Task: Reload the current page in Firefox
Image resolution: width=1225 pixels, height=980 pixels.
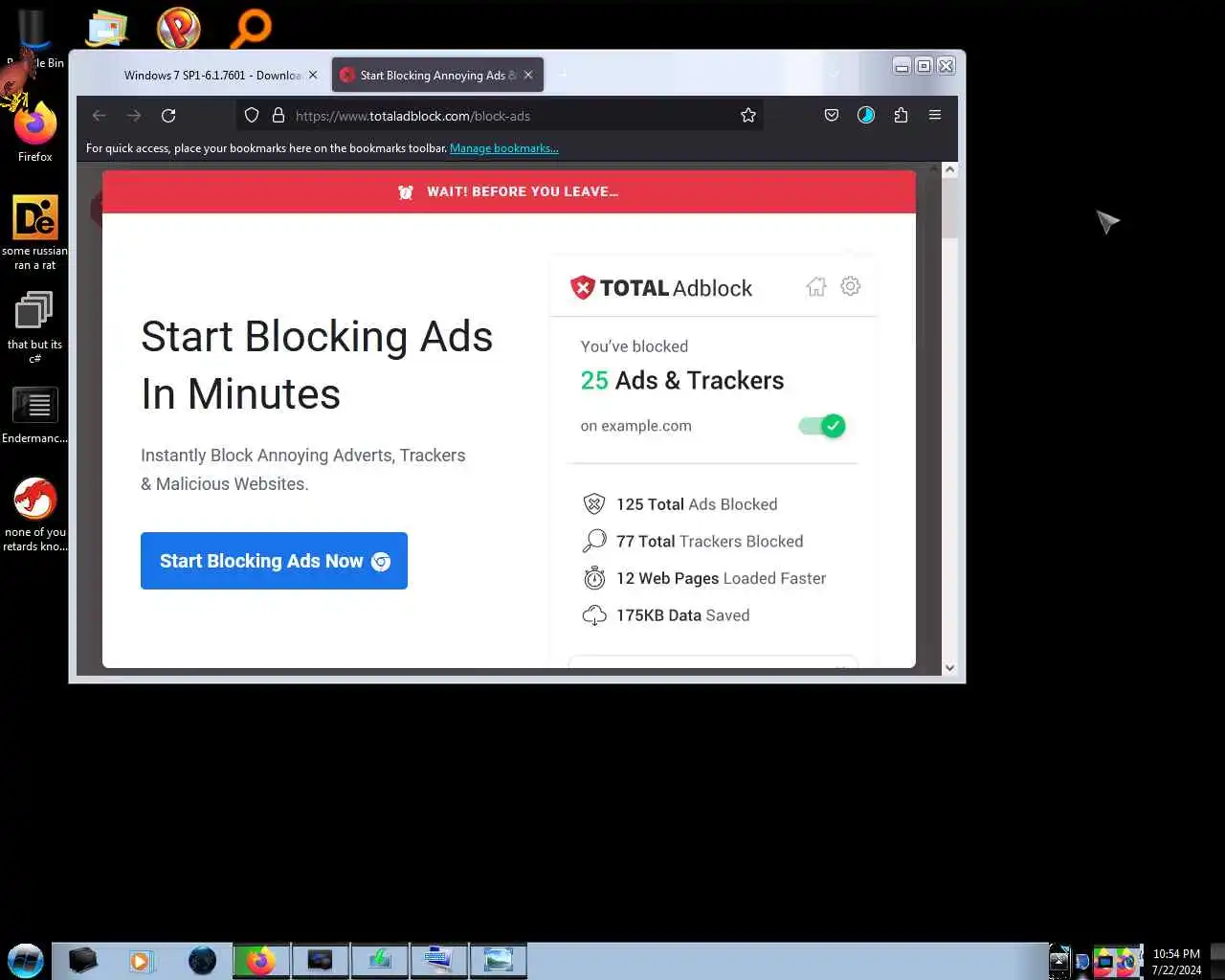Action: (168, 116)
